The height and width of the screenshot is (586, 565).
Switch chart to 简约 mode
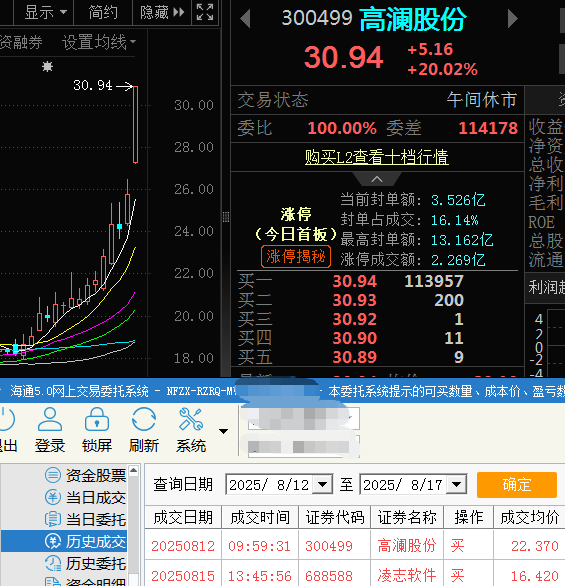(103, 13)
